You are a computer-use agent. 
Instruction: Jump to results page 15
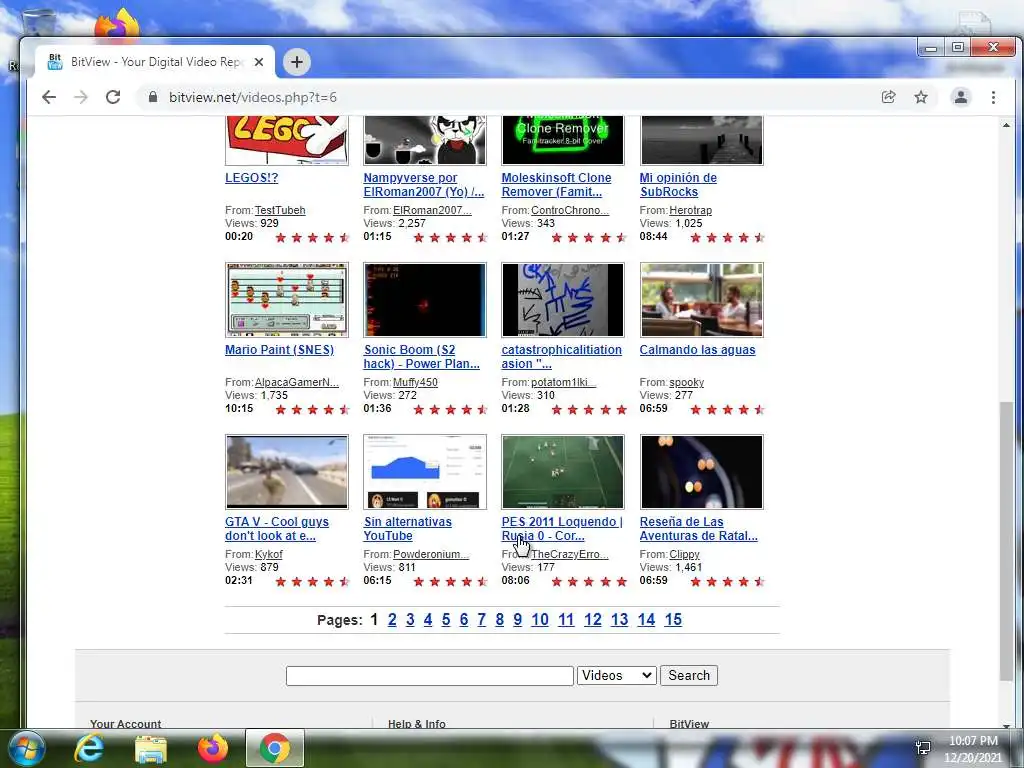pyautogui.click(x=673, y=620)
